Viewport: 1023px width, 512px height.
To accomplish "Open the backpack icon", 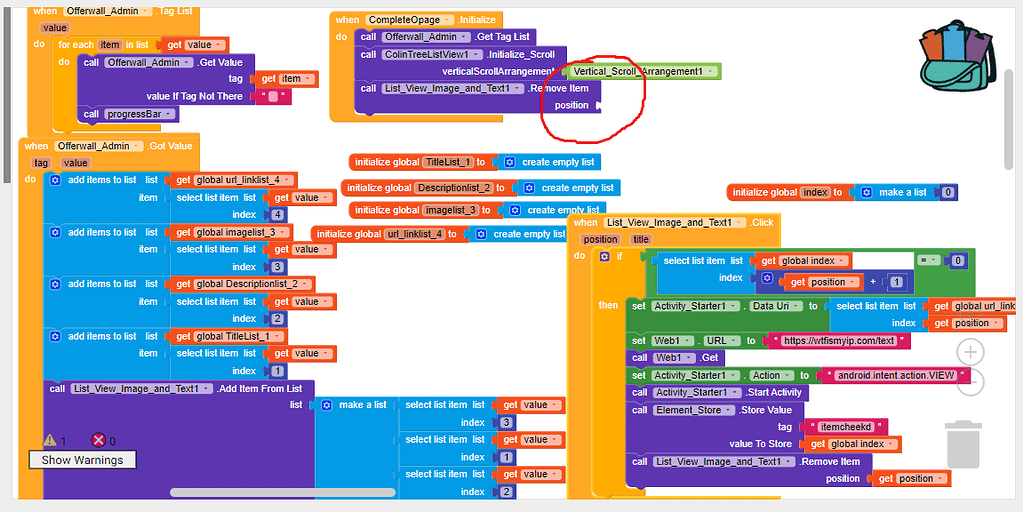I will [955, 57].
